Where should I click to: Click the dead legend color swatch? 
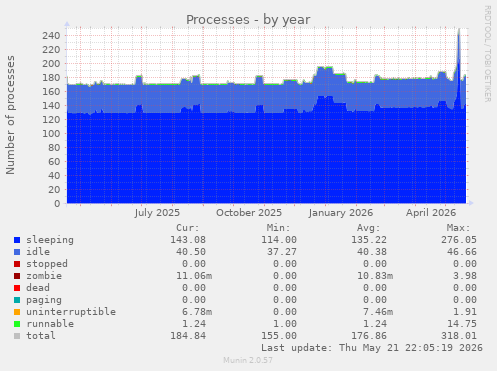(x=17, y=288)
